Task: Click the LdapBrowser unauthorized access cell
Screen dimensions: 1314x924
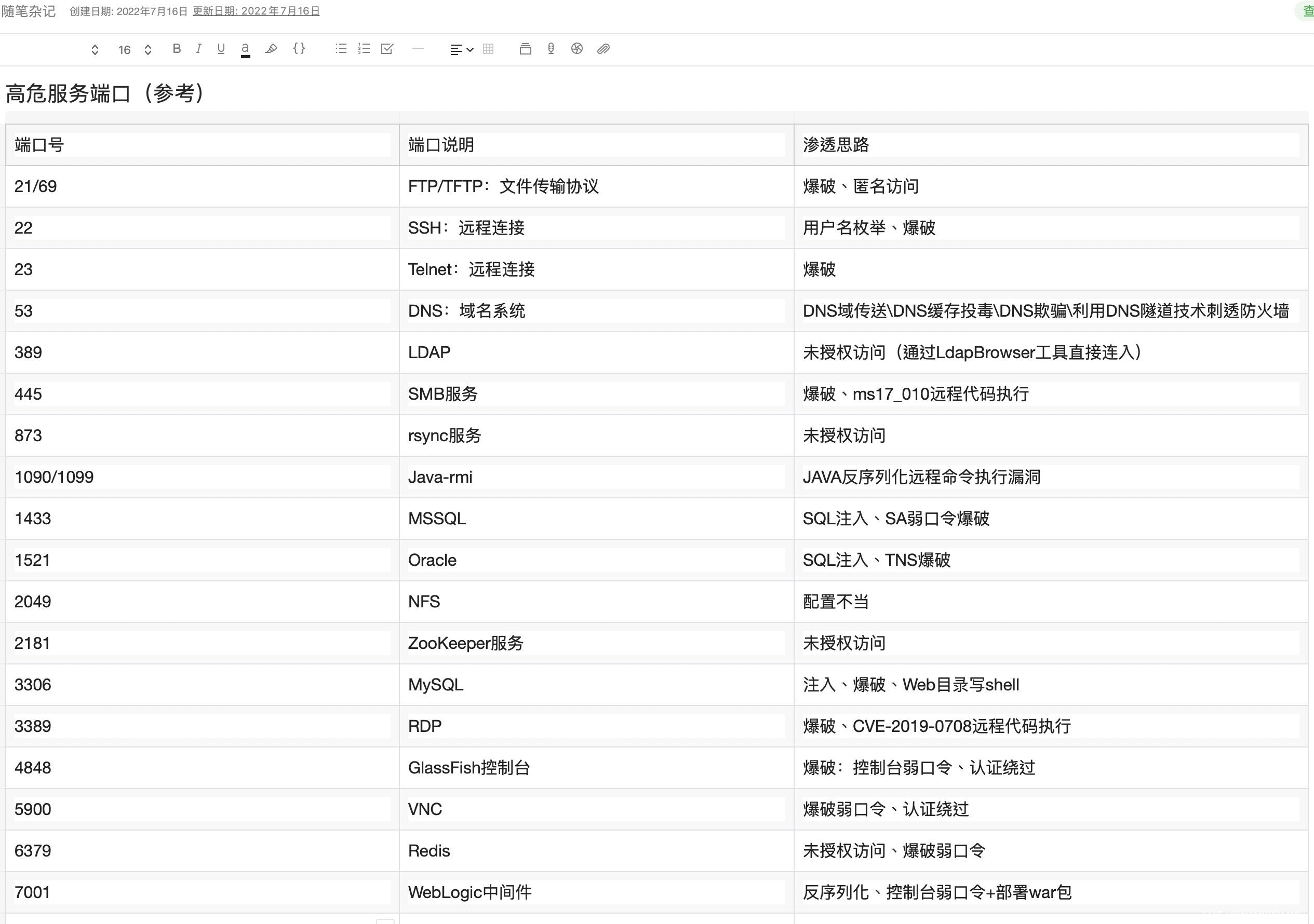Action: coord(1051,352)
